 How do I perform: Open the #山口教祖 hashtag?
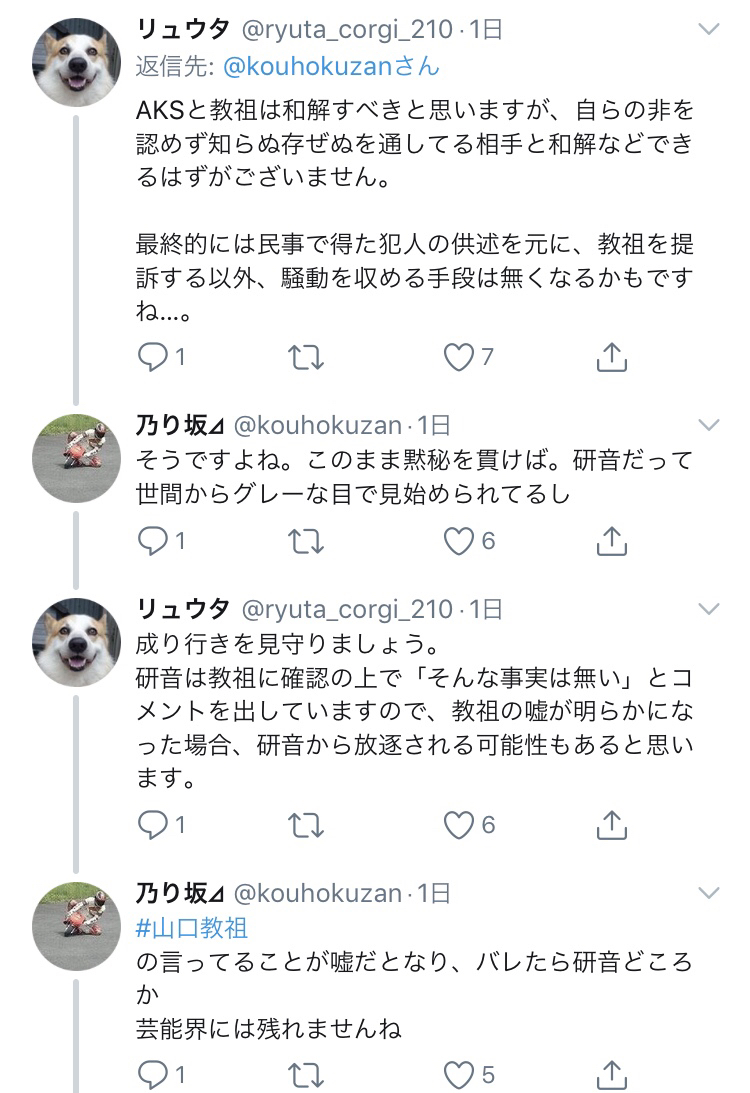(192, 927)
